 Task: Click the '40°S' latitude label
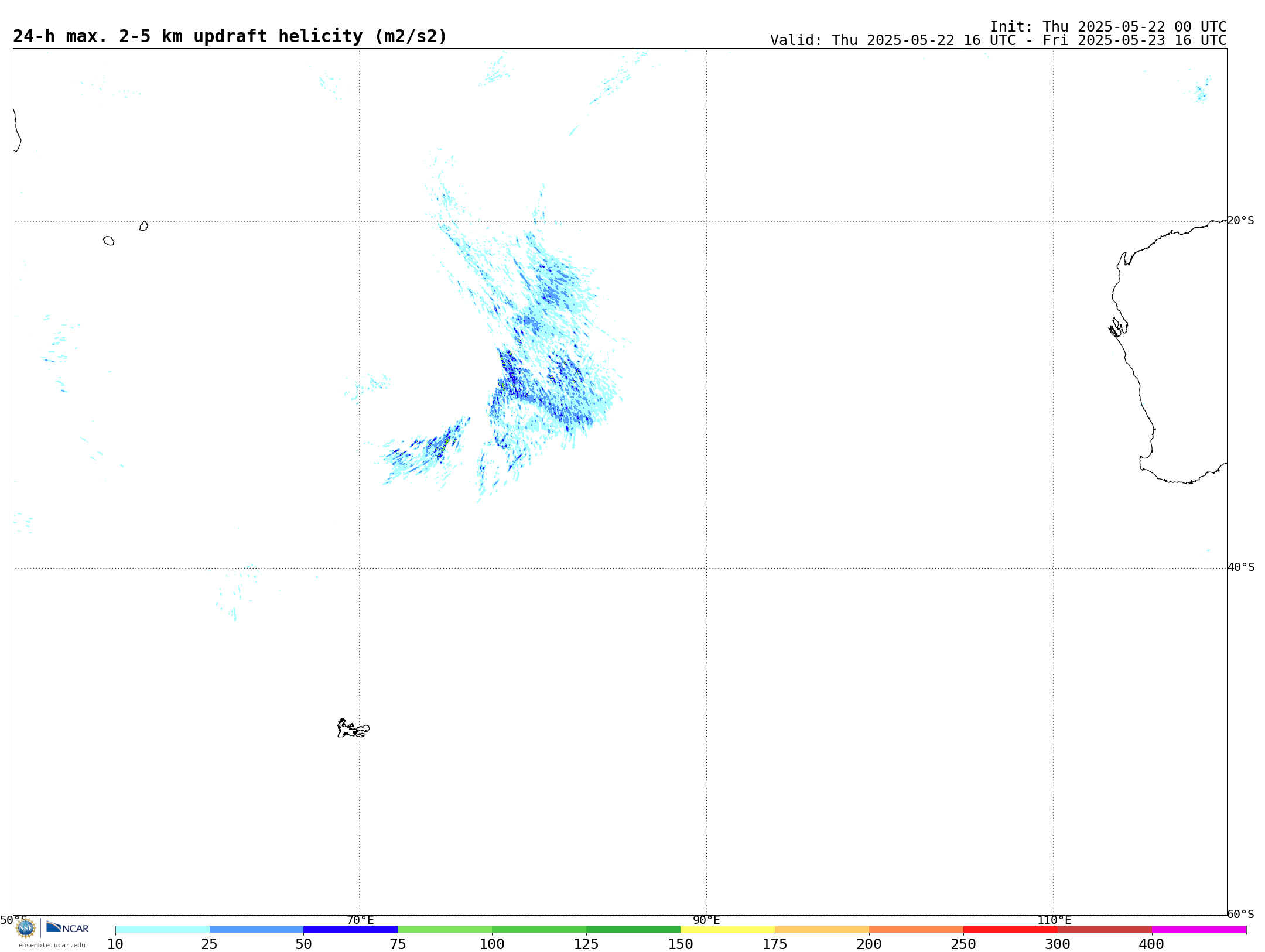(x=1240, y=567)
